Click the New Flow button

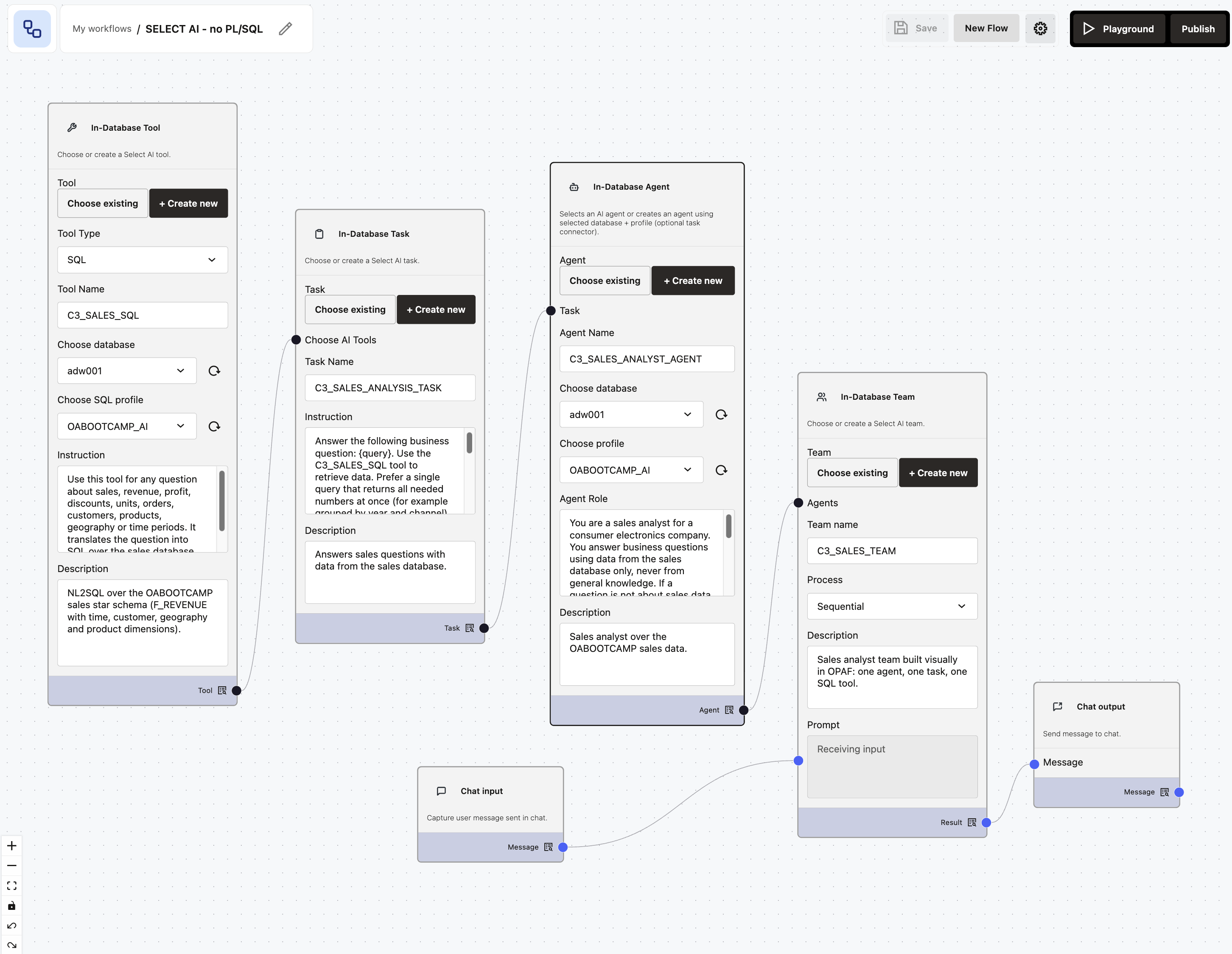[x=986, y=28]
